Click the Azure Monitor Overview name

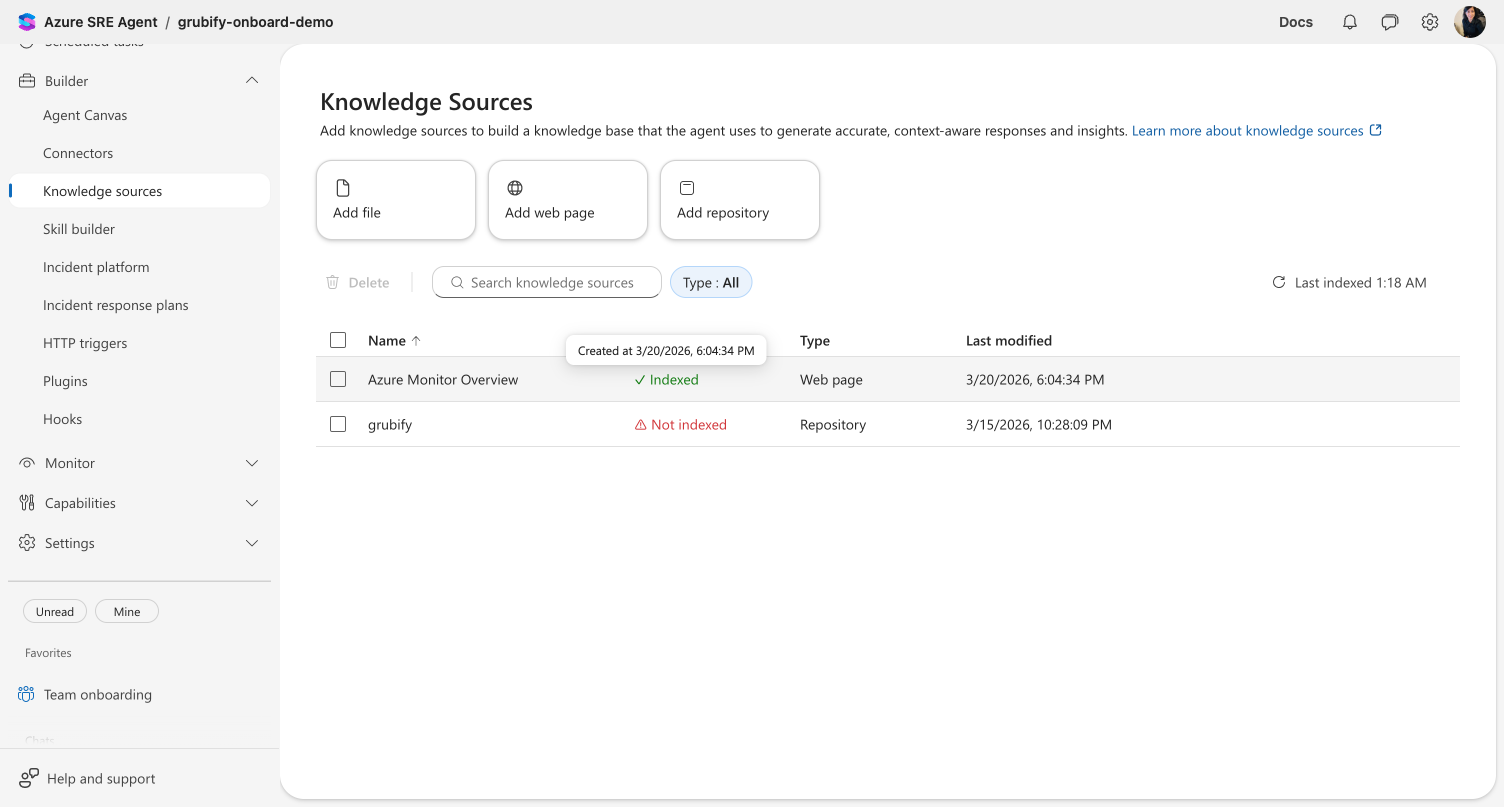click(x=443, y=380)
